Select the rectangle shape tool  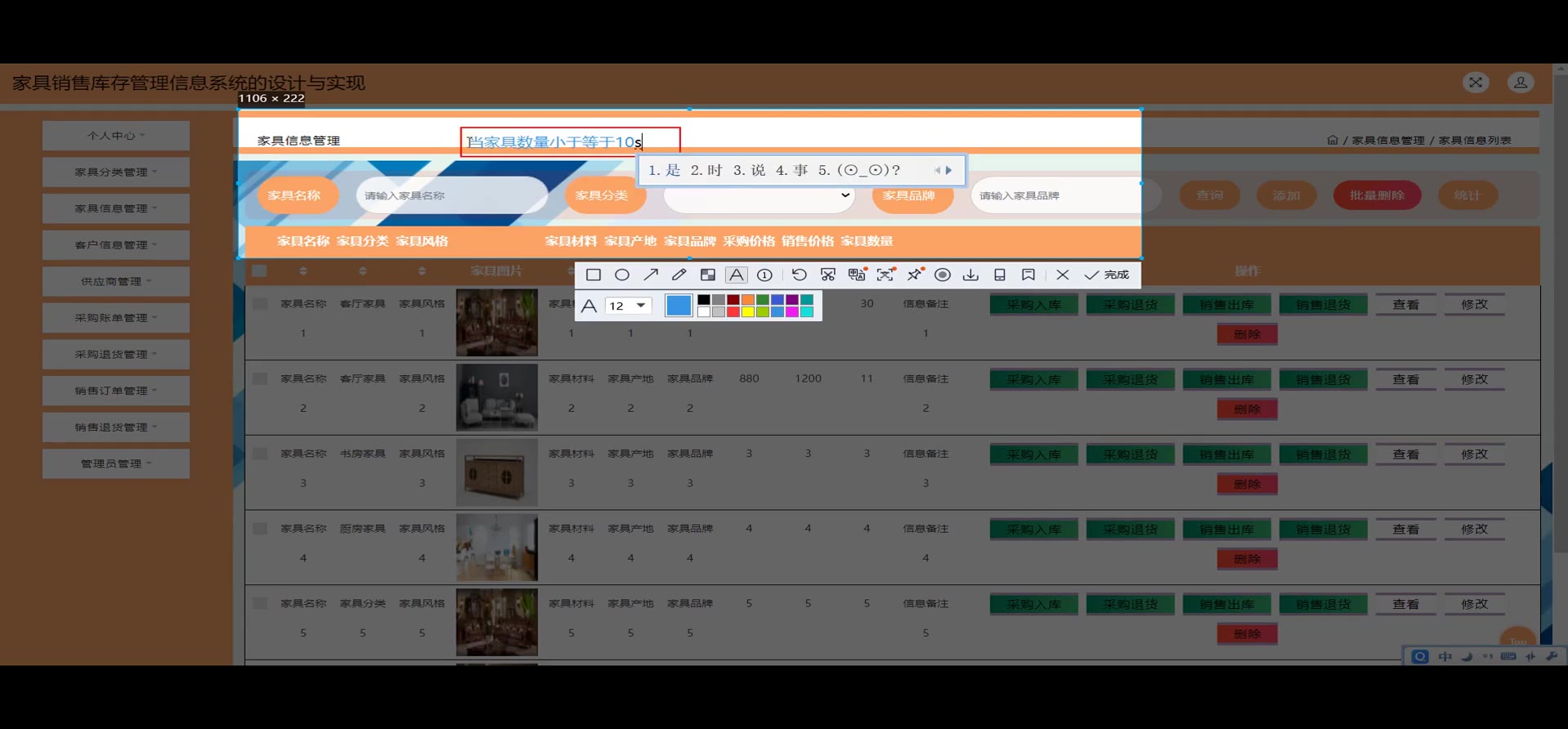tap(594, 275)
